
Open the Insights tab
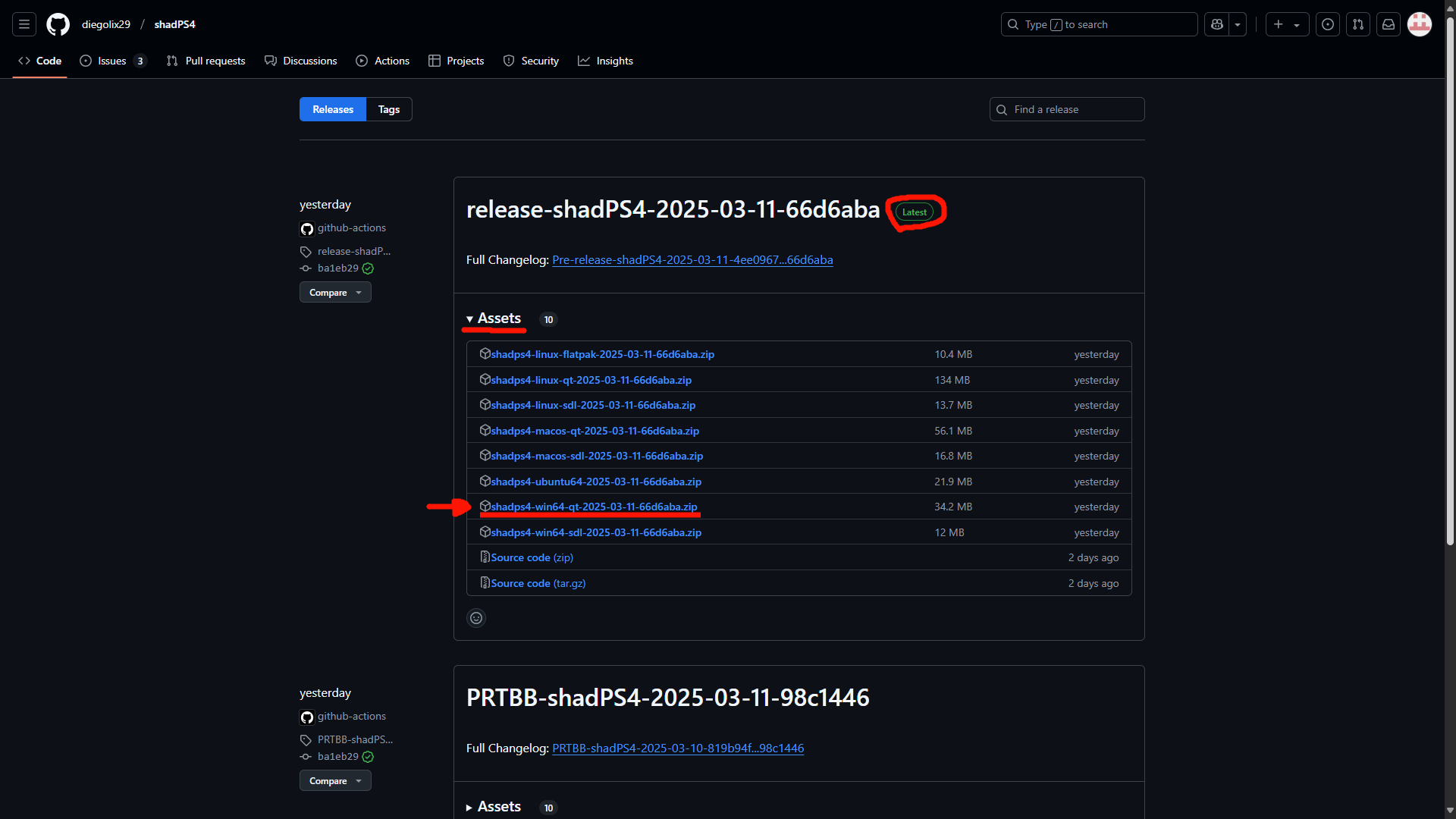[605, 61]
